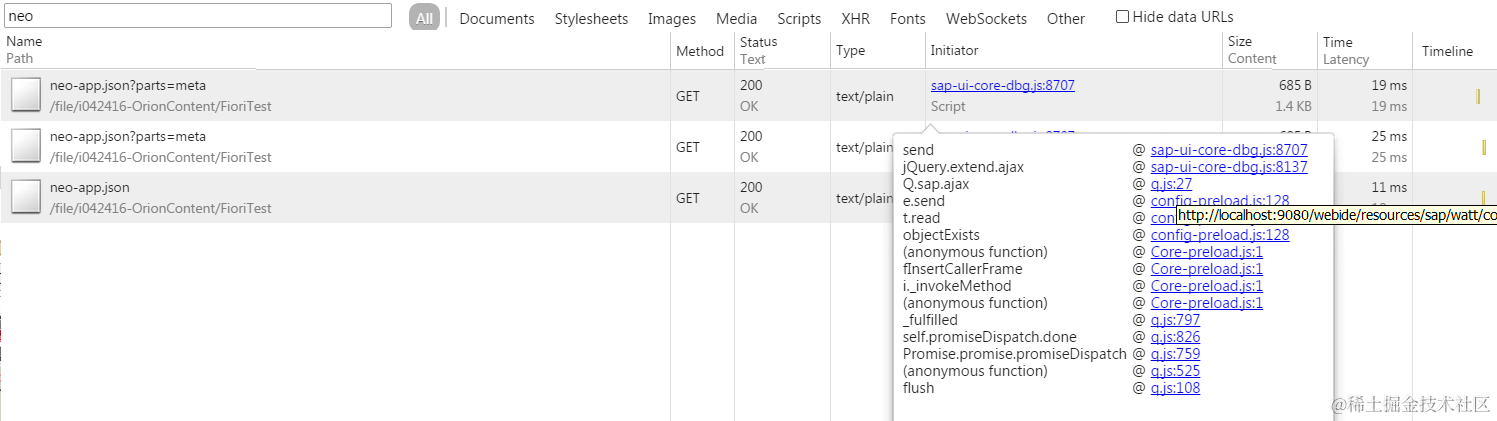Open q.js:27 link for Q.sap.ajax
This screenshot has width=1497, height=421.
[1171, 184]
